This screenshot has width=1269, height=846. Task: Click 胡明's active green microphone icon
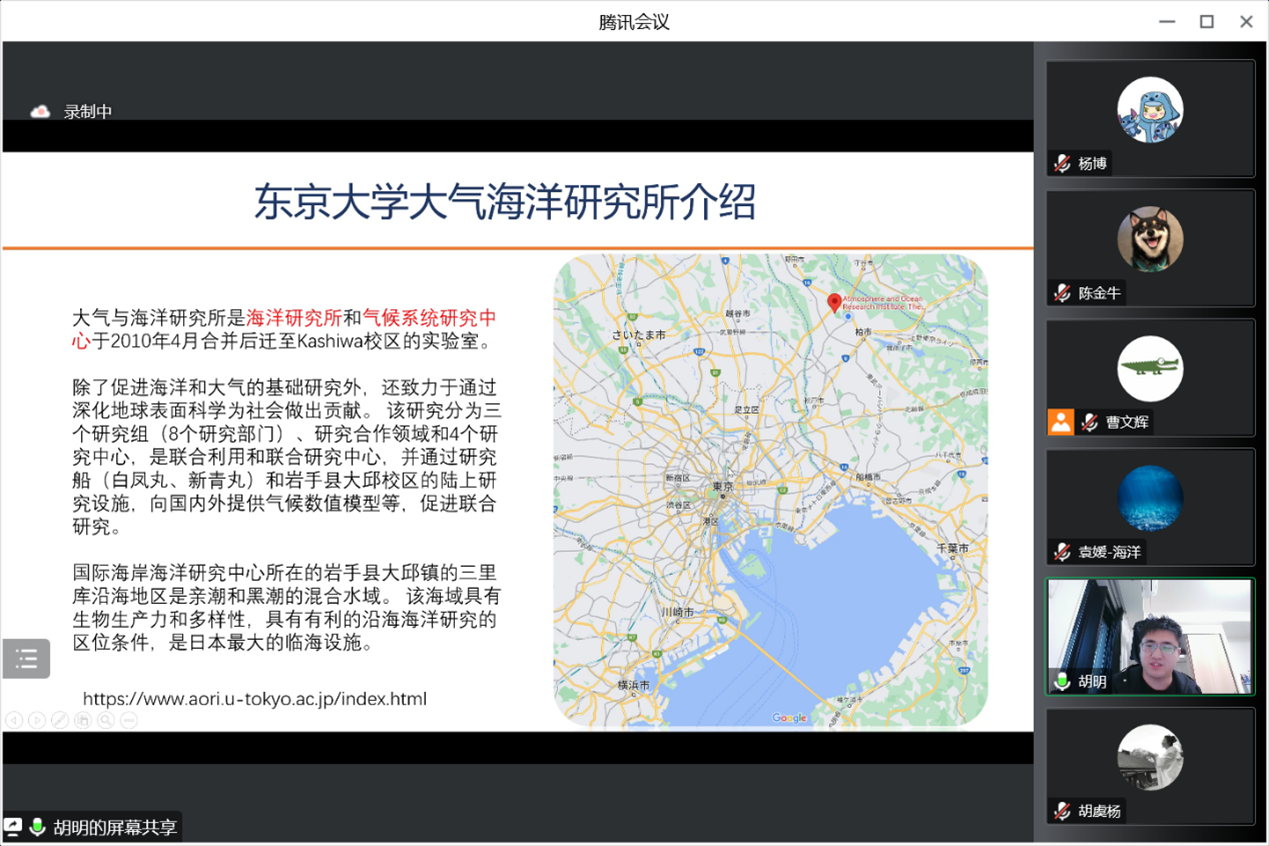pos(1062,681)
